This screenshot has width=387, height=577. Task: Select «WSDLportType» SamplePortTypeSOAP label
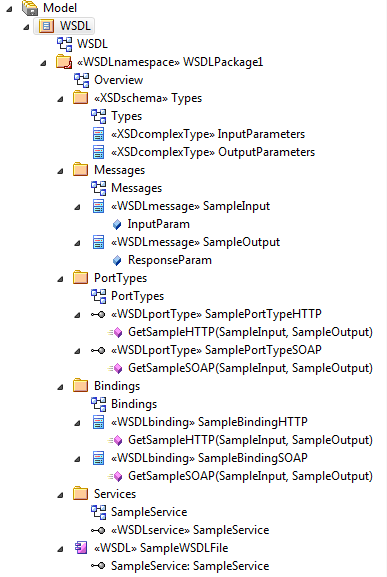click(216, 350)
